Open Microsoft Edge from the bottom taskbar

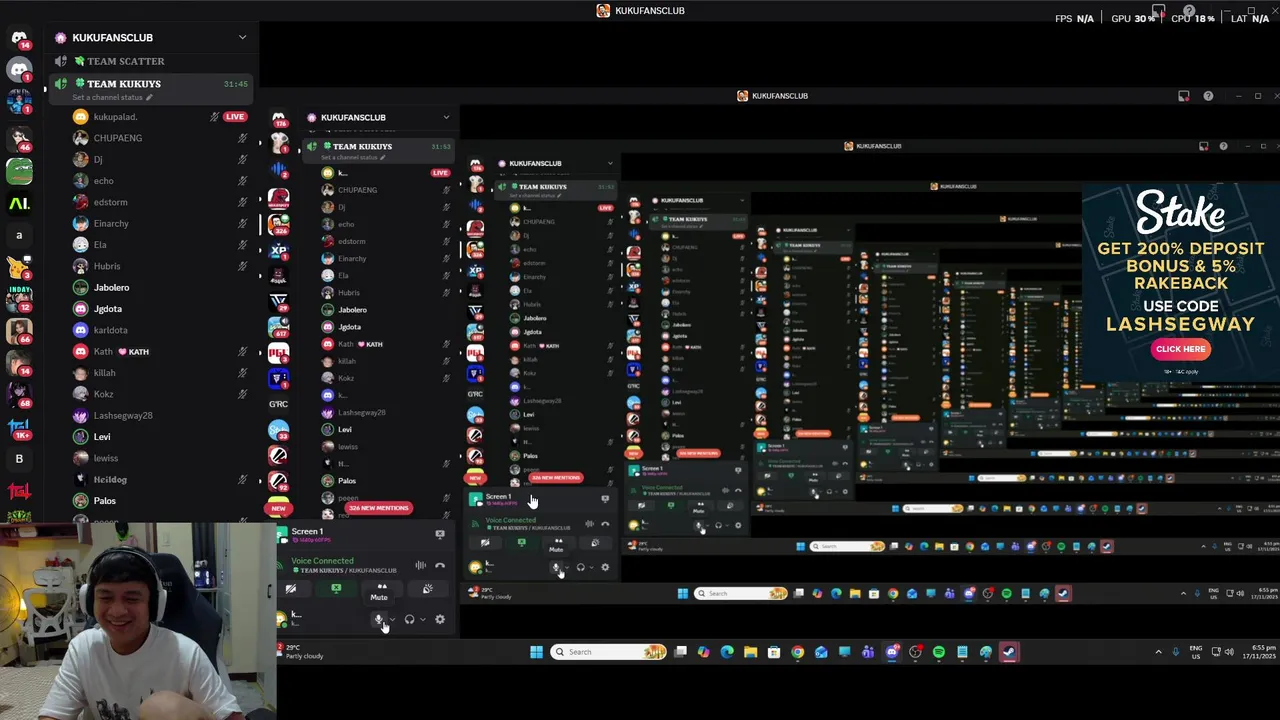(x=727, y=652)
